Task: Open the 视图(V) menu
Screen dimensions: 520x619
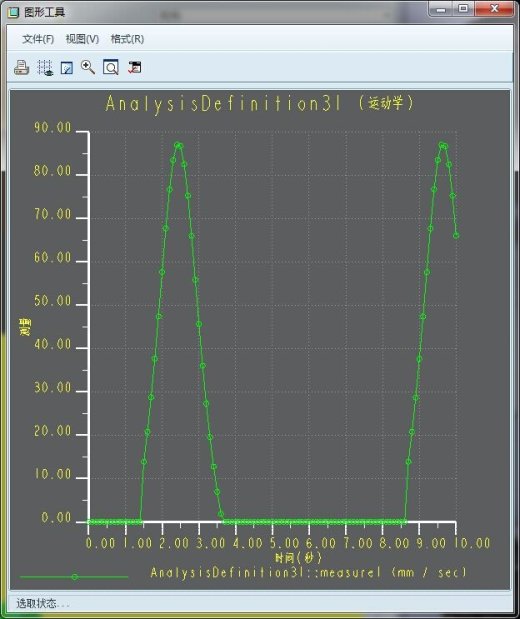Action: click(x=82, y=39)
